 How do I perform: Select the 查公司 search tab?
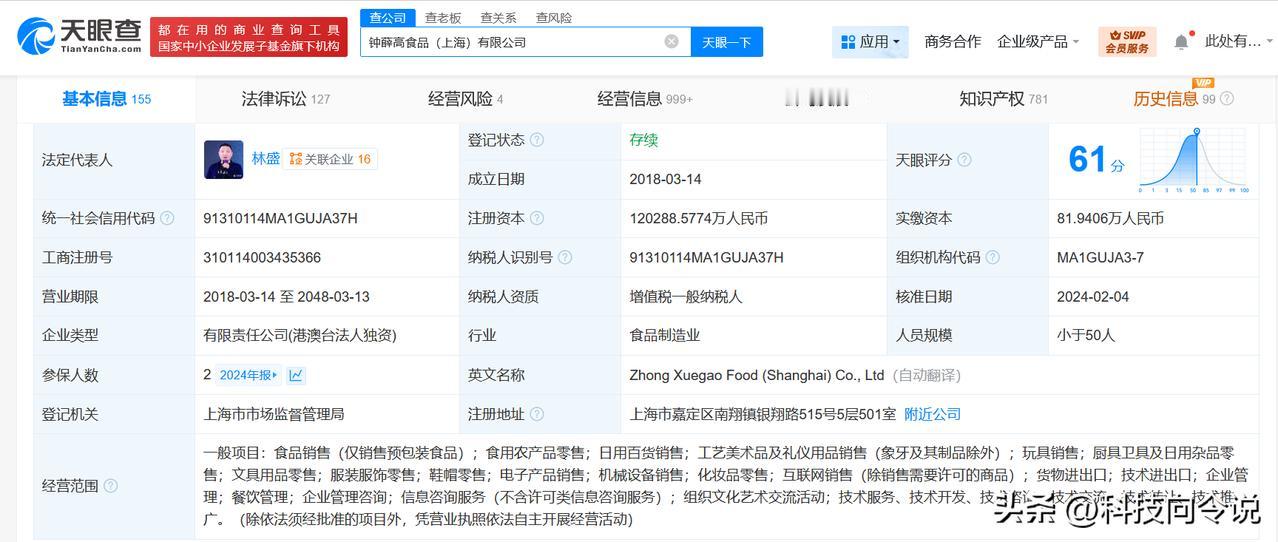click(388, 18)
